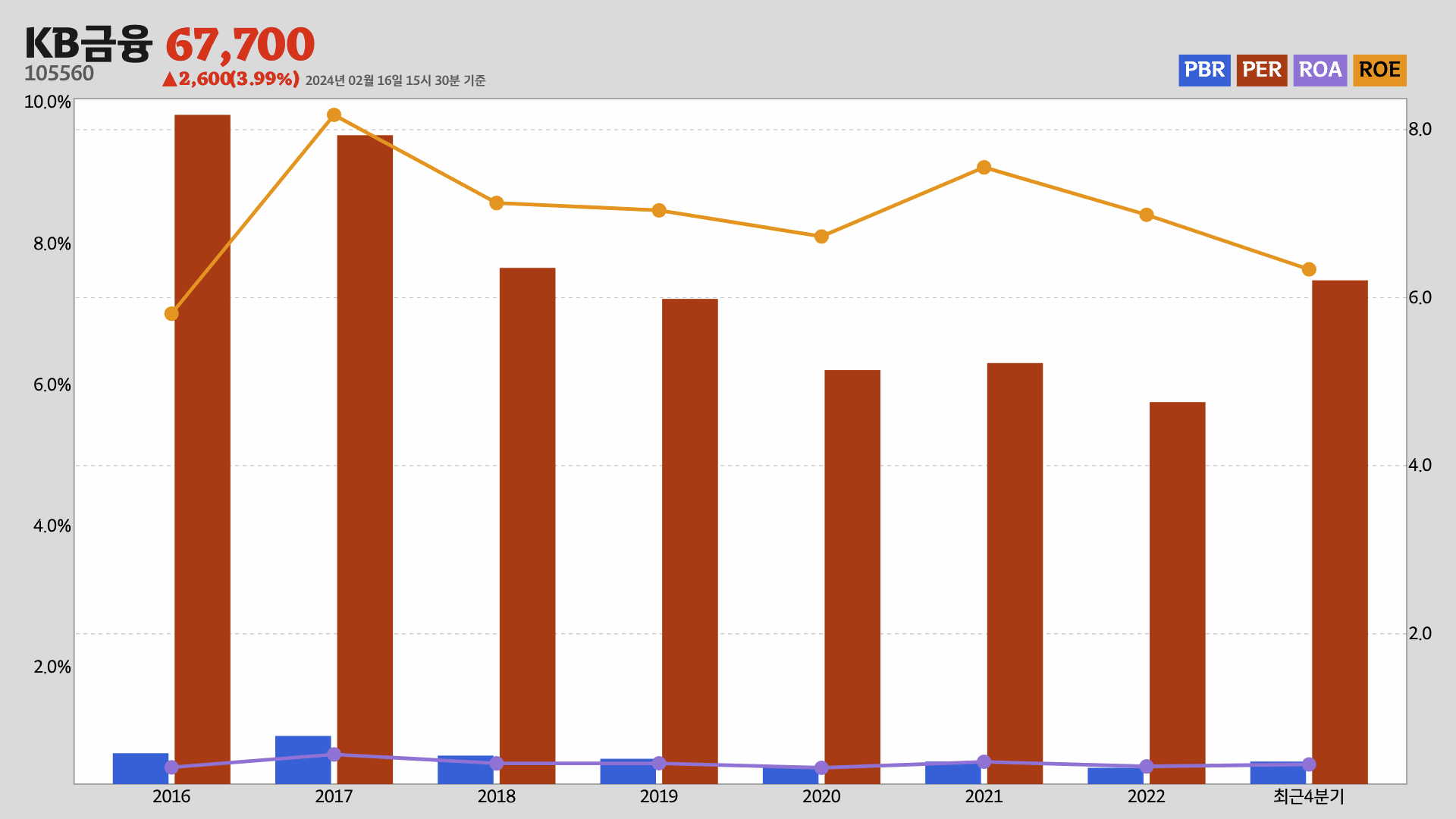The image size is (1456, 819).
Task: Select the 2016 blue PBR bar
Action: point(140,768)
